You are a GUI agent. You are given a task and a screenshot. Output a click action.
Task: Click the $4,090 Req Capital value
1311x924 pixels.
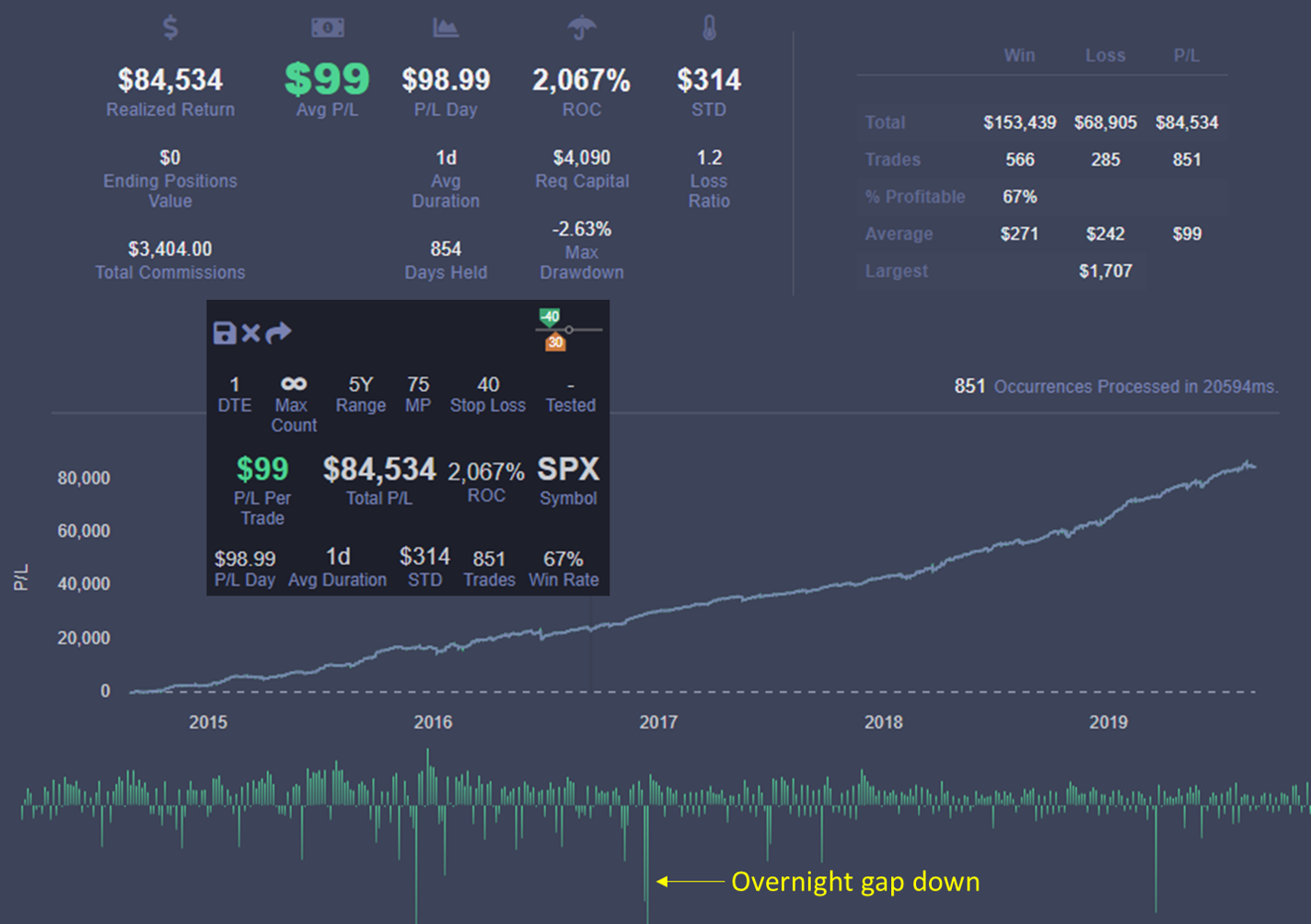[582, 157]
